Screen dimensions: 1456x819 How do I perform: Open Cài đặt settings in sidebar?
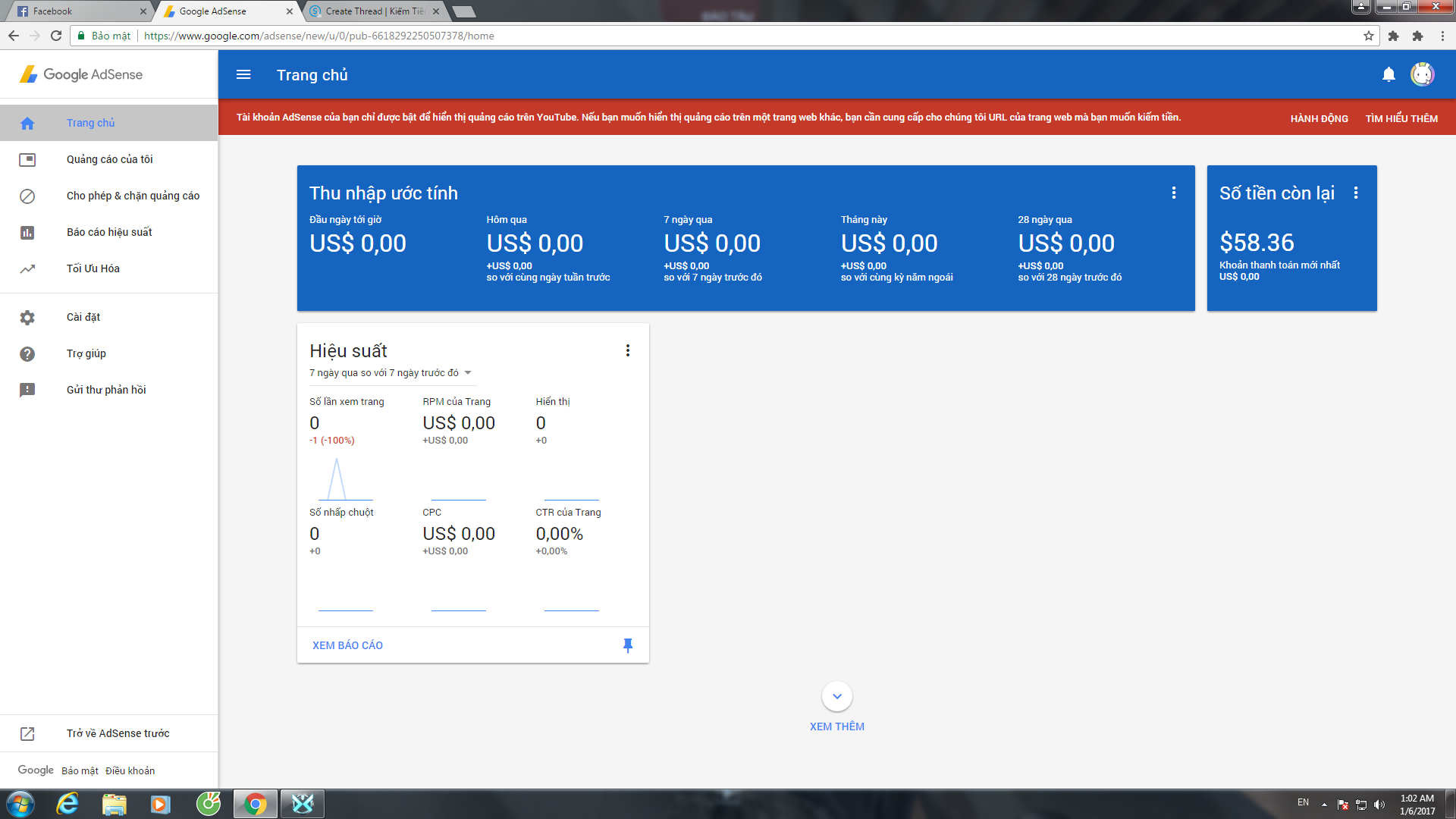point(83,317)
